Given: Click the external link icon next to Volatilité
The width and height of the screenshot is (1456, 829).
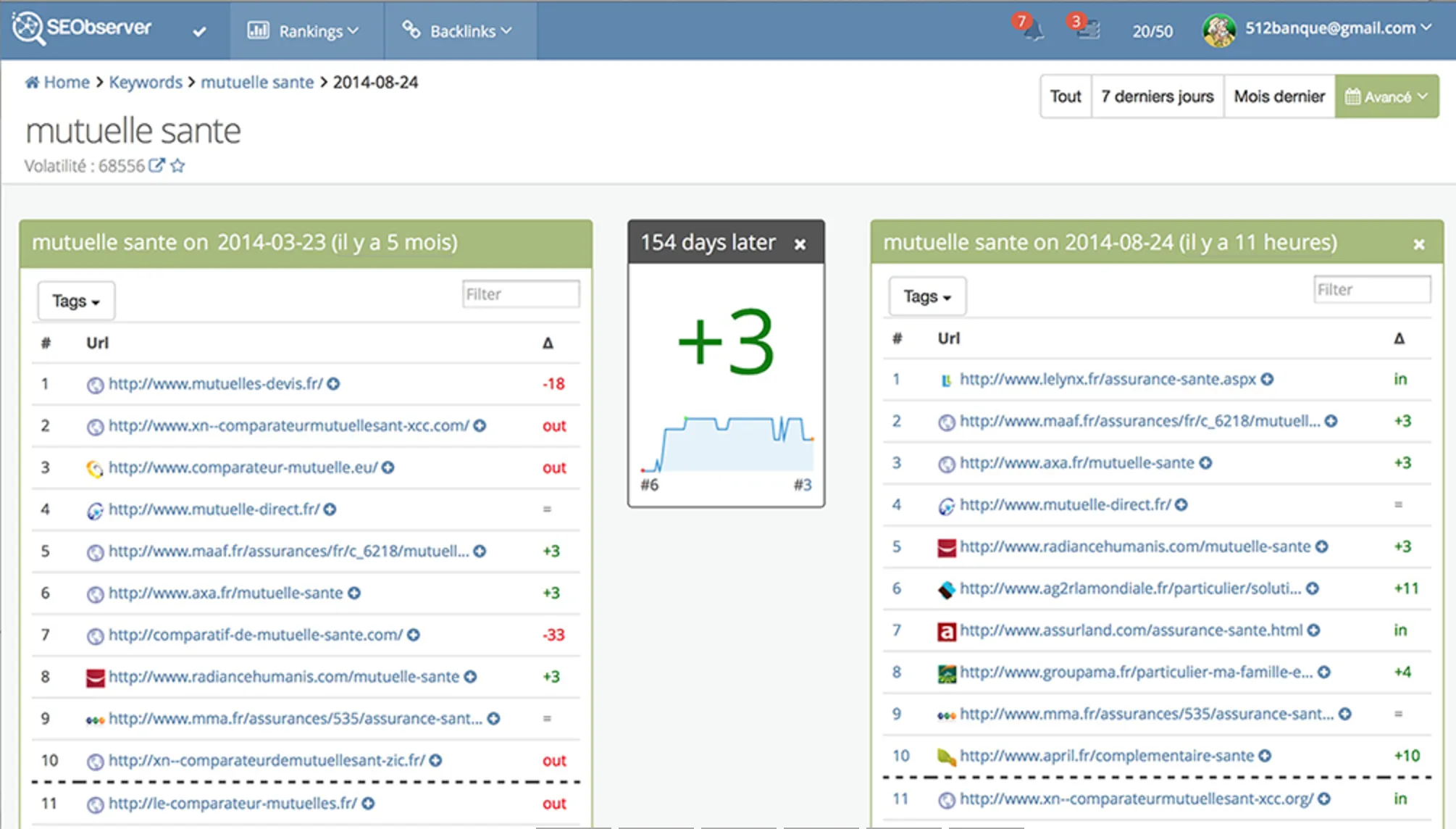Looking at the screenshot, I should (156, 165).
